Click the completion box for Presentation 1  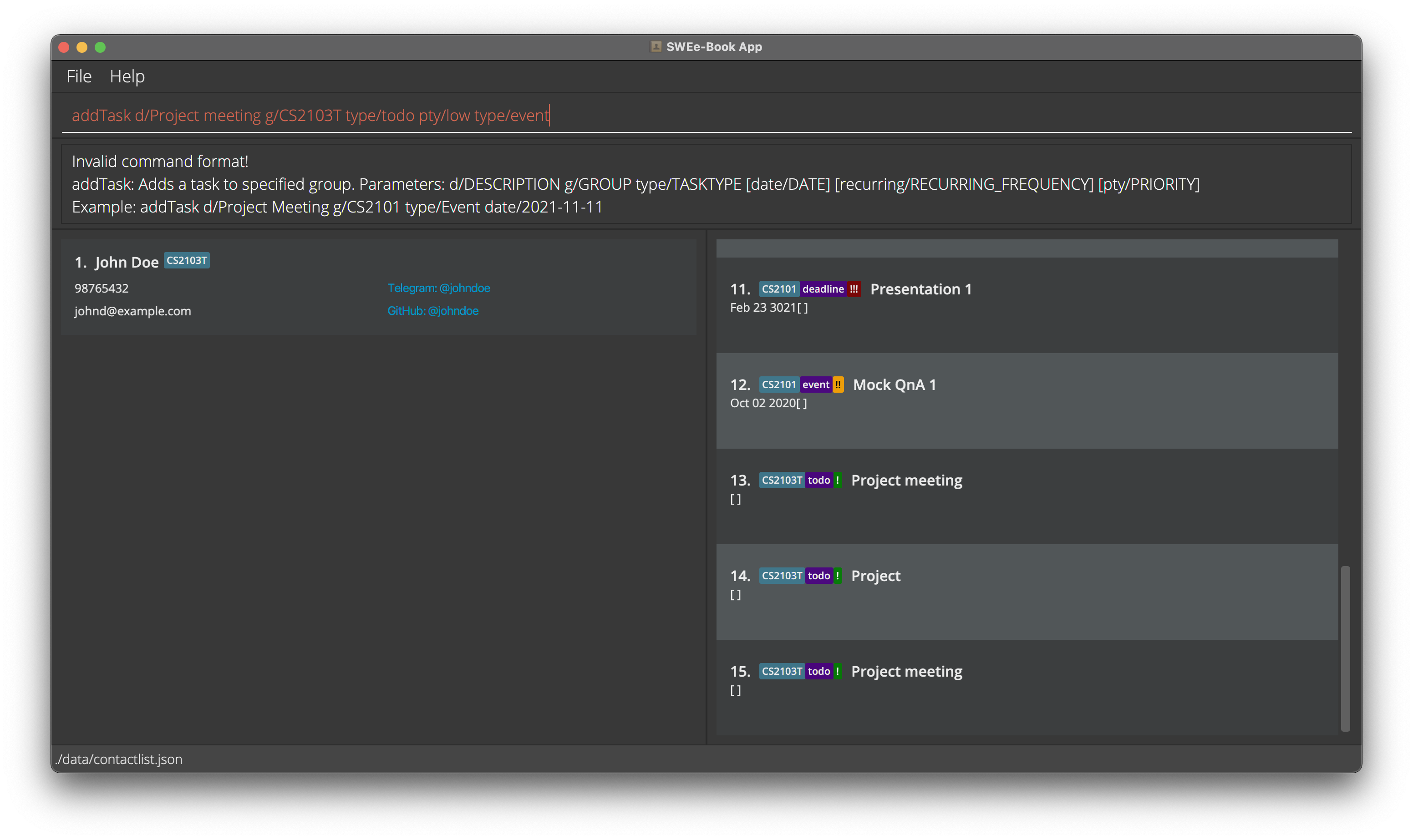(x=803, y=308)
